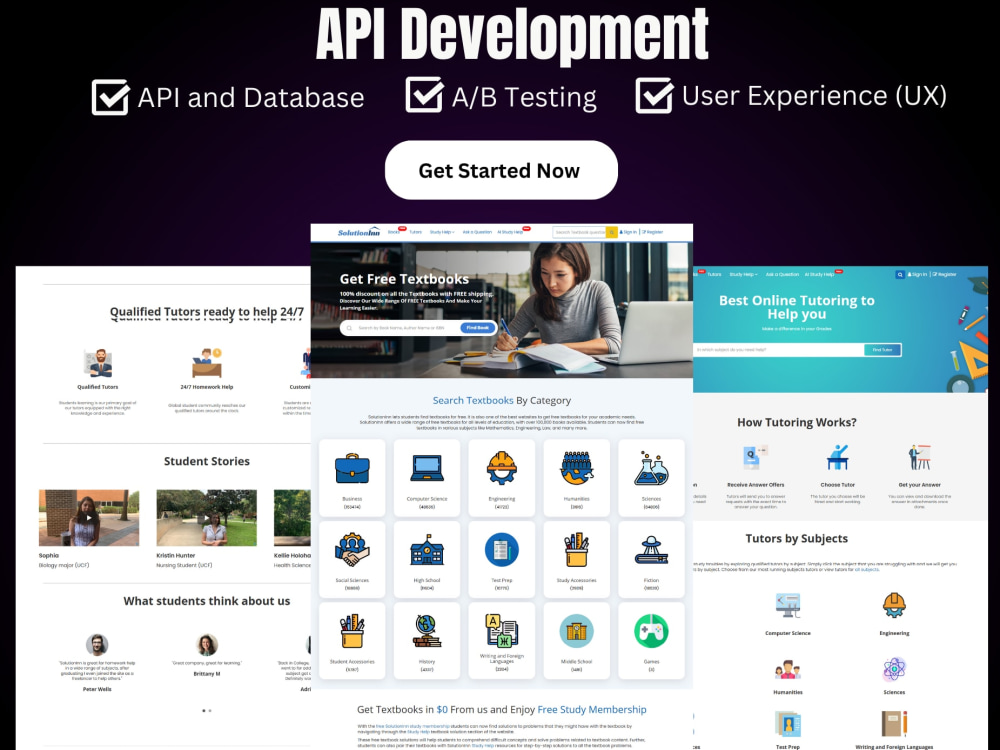The width and height of the screenshot is (1000, 750).
Task: Play Kristin Hunter's student story video
Action: click(207, 518)
